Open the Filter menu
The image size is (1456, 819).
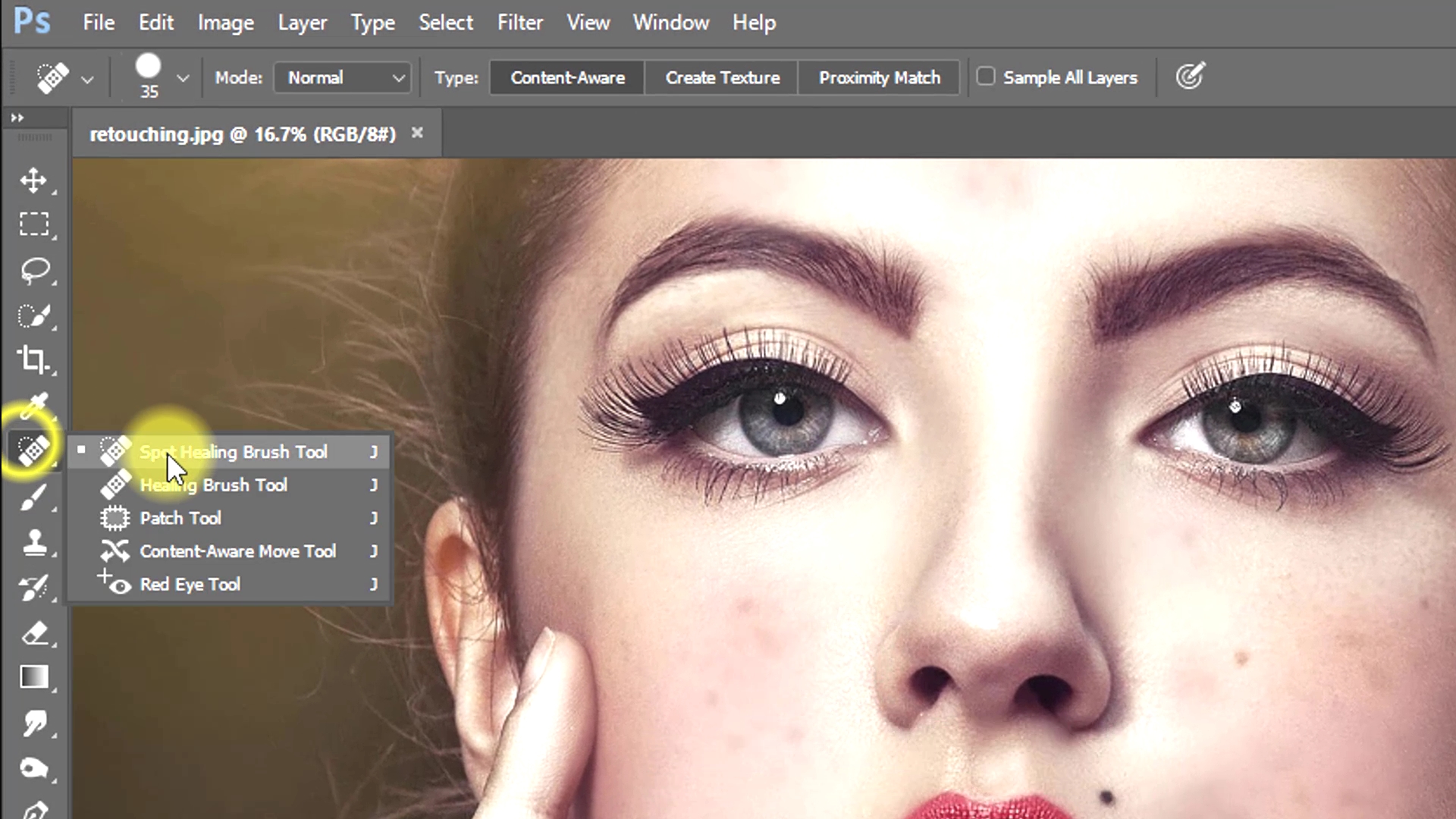coord(520,23)
